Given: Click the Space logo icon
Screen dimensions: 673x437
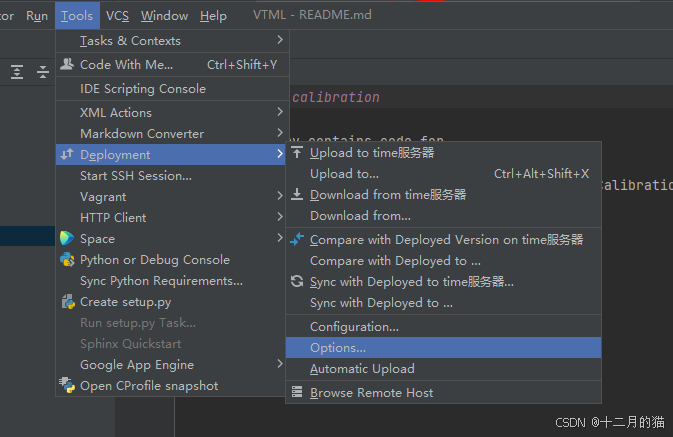Looking at the screenshot, I should (67, 238).
